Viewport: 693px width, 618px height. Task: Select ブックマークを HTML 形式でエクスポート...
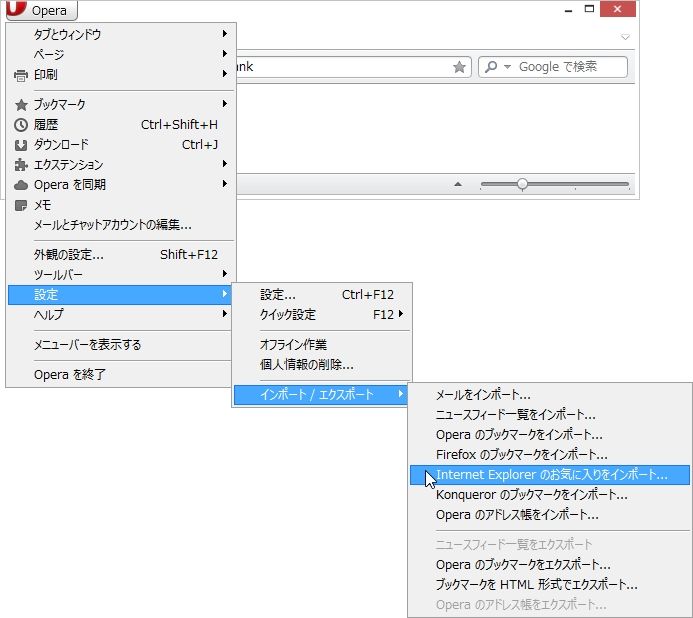click(550, 585)
